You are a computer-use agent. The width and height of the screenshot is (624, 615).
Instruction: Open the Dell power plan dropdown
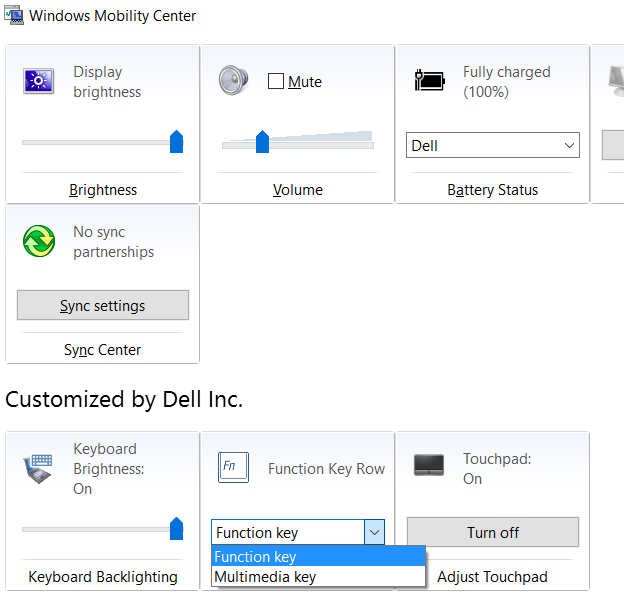pyautogui.click(x=493, y=145)
